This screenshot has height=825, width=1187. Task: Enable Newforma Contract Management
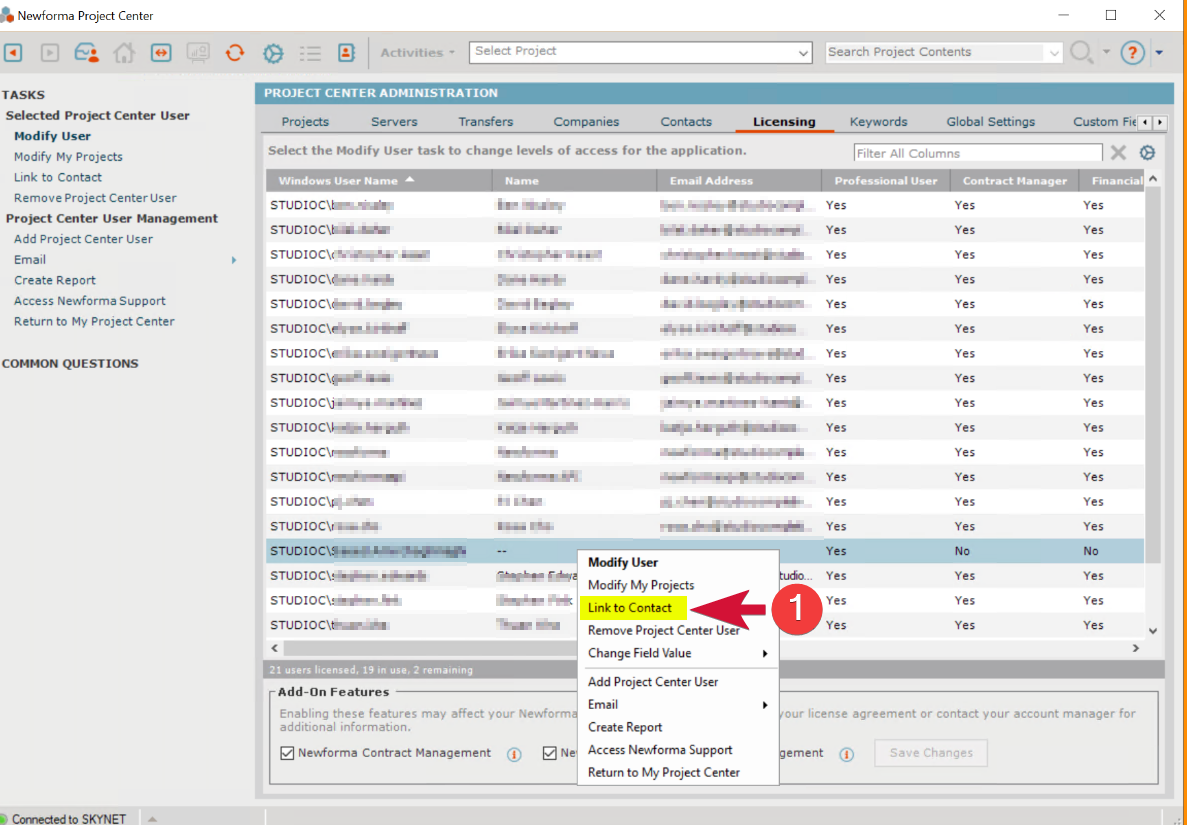coord(287,753)
